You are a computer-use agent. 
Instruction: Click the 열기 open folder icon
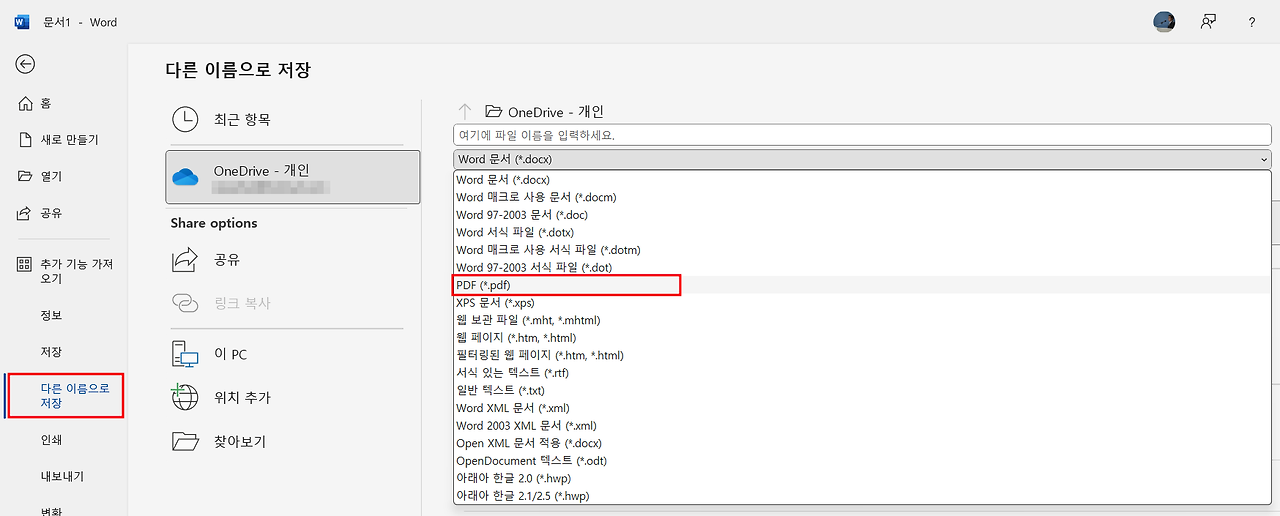tap(26, 177)
